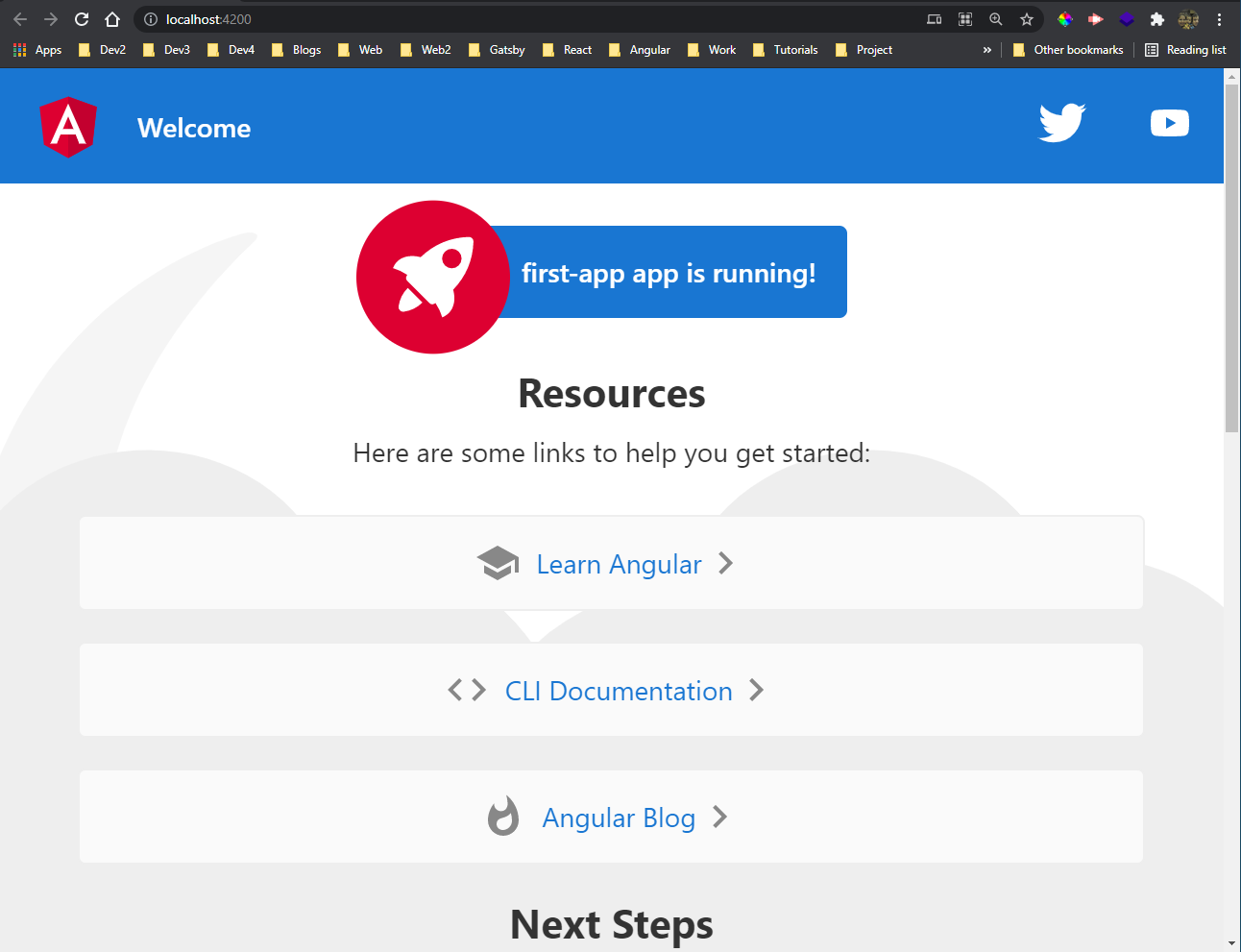
Task: Open the Dev3 bookmark folder
Action: pyautogui.click(x=166, y=50)
